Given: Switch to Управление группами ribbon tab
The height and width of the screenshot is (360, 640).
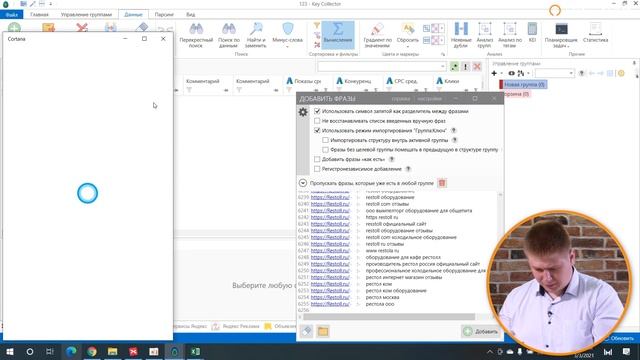Looking at the screenshot, I should [86, 15].
